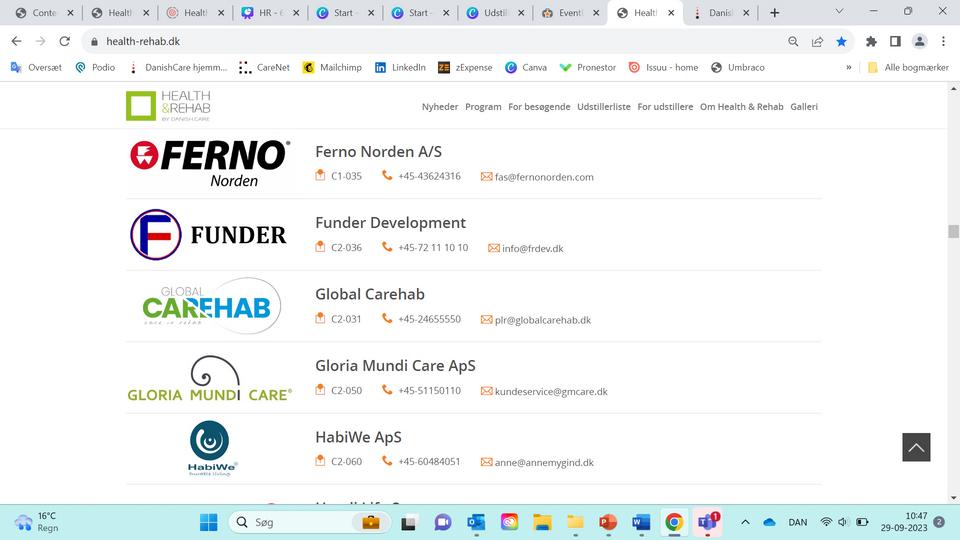Open the CareNet bookmark

click(264, 67)
